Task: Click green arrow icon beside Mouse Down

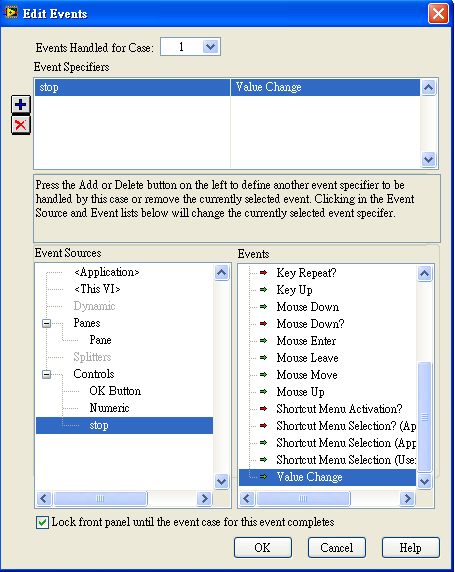Action: coord(263,307)
